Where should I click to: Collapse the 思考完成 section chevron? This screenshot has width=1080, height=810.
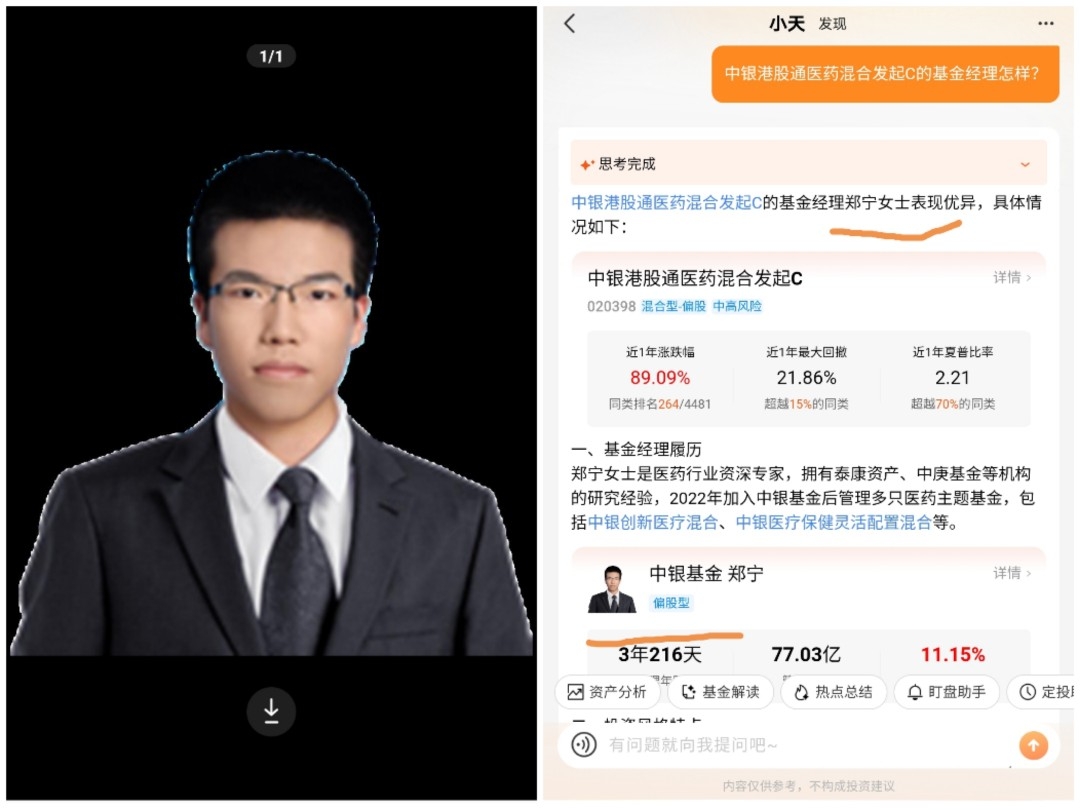(1025, 165)
